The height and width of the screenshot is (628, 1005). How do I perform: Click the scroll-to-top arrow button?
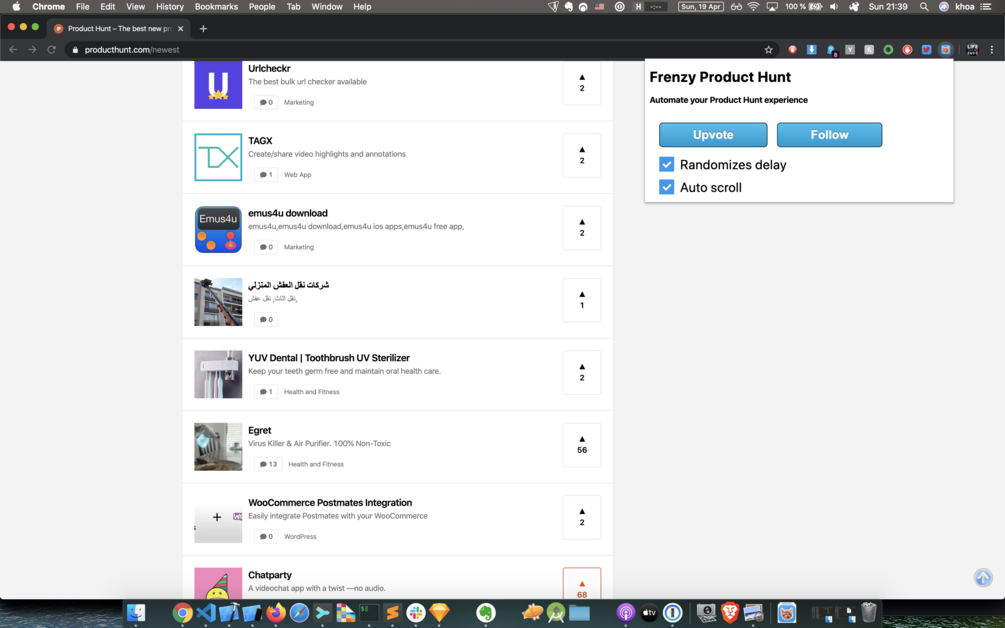pos(983,577)
